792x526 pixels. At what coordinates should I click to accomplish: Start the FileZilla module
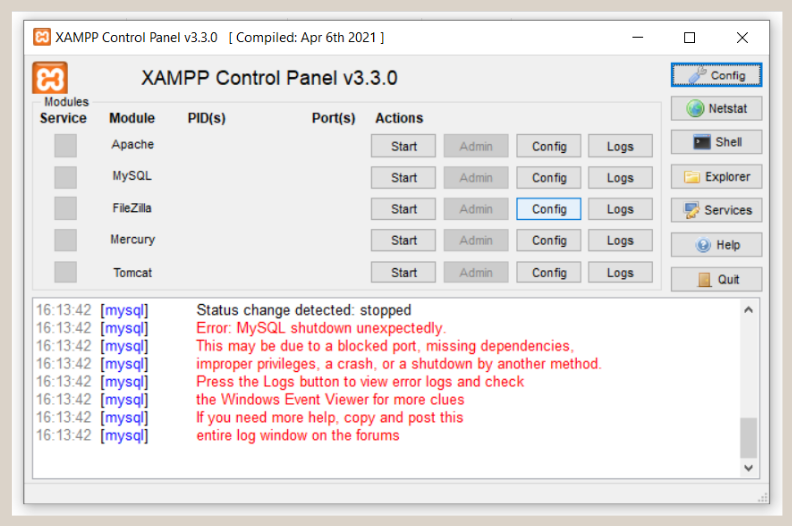coord(403,209)
